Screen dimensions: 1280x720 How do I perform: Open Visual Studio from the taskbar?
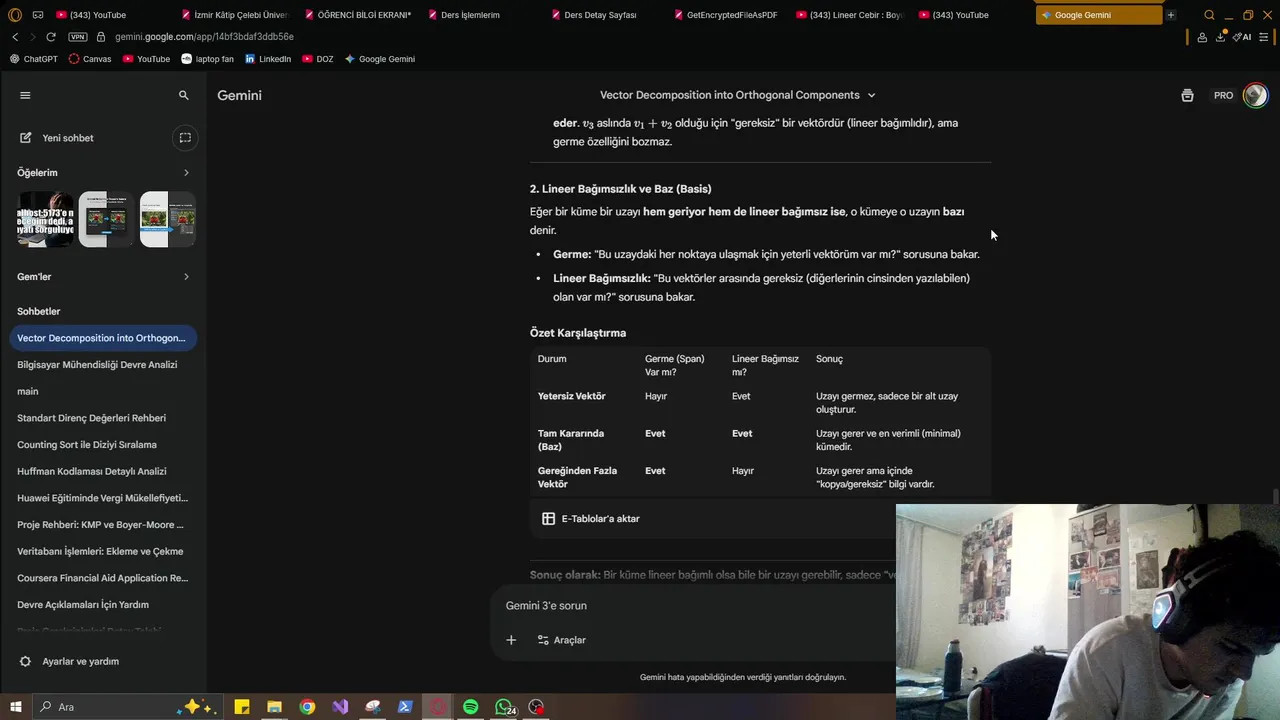pyautogui.click(x=340, y=707)
